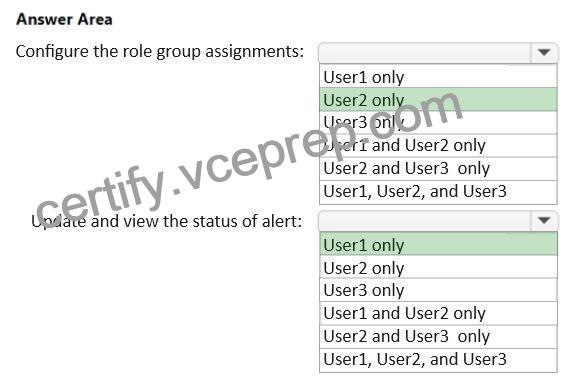The image size is (567, 386).
Task: Click 'Configure the role group assignments' label
Action: (x=159, y=52)
